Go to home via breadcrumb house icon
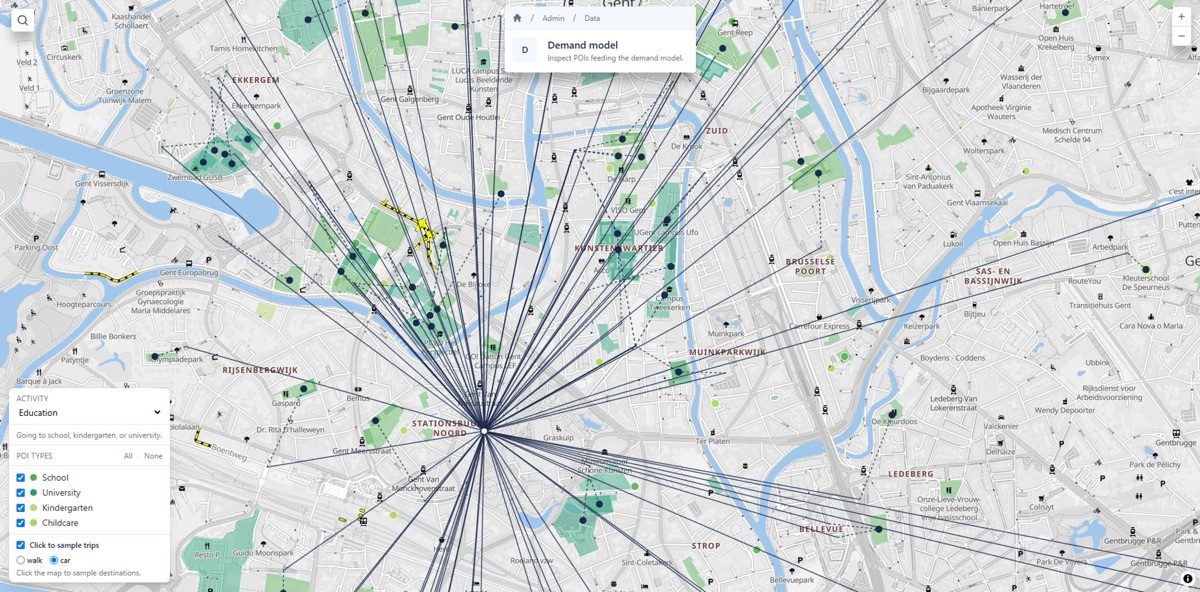 tap(517, 18)
